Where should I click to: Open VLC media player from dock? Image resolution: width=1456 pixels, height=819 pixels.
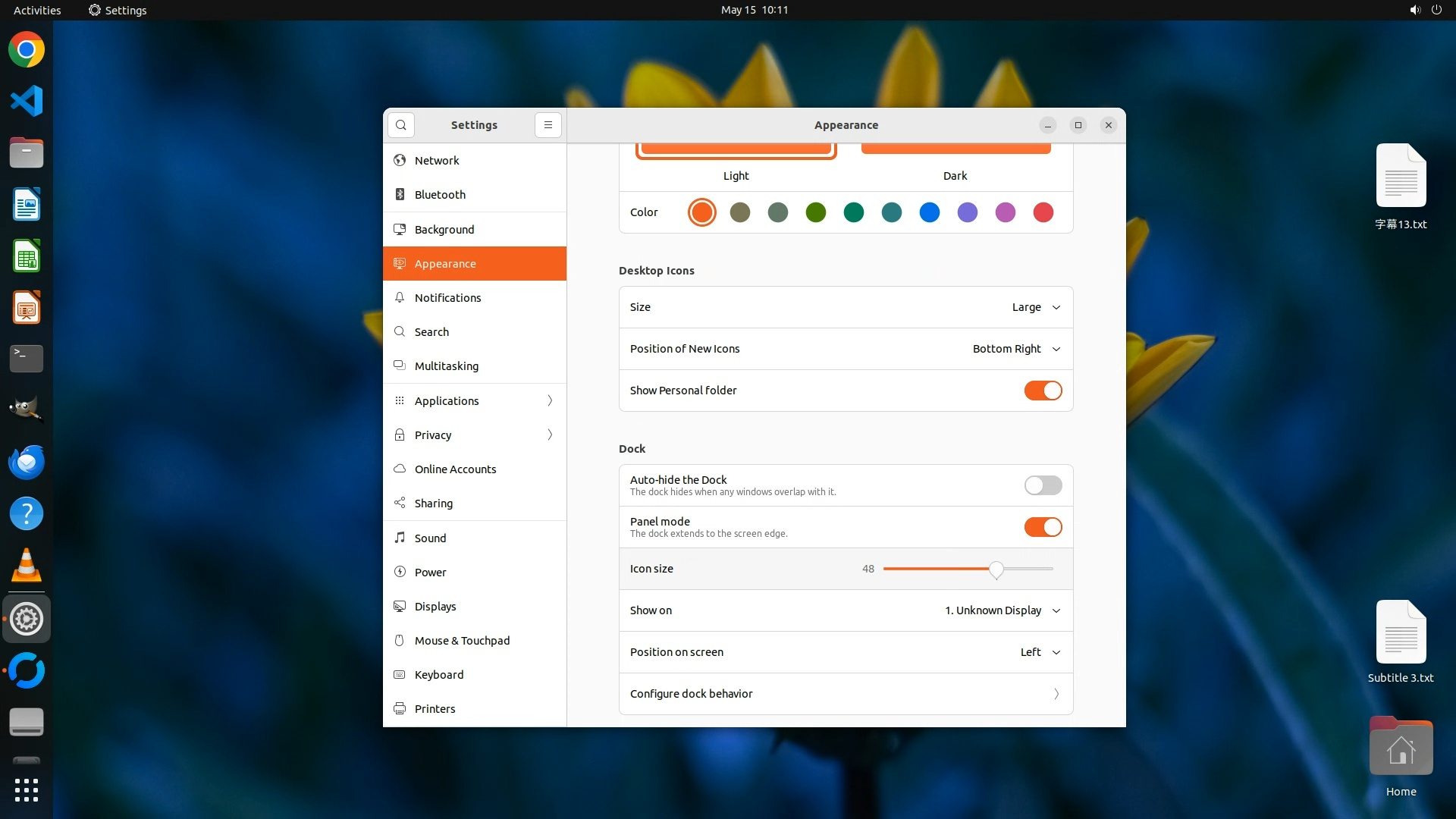(x=27, y=566)
